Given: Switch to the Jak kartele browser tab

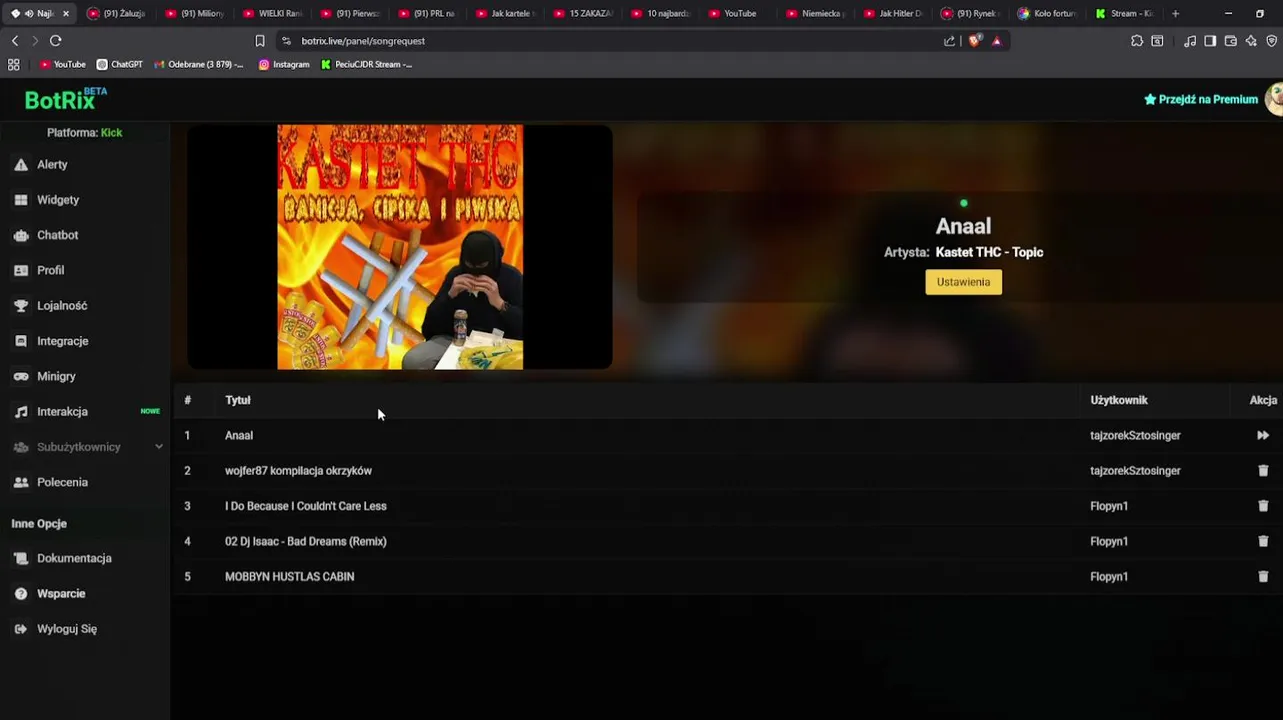Looking at the screenshot, I should [x=505, y=14].
